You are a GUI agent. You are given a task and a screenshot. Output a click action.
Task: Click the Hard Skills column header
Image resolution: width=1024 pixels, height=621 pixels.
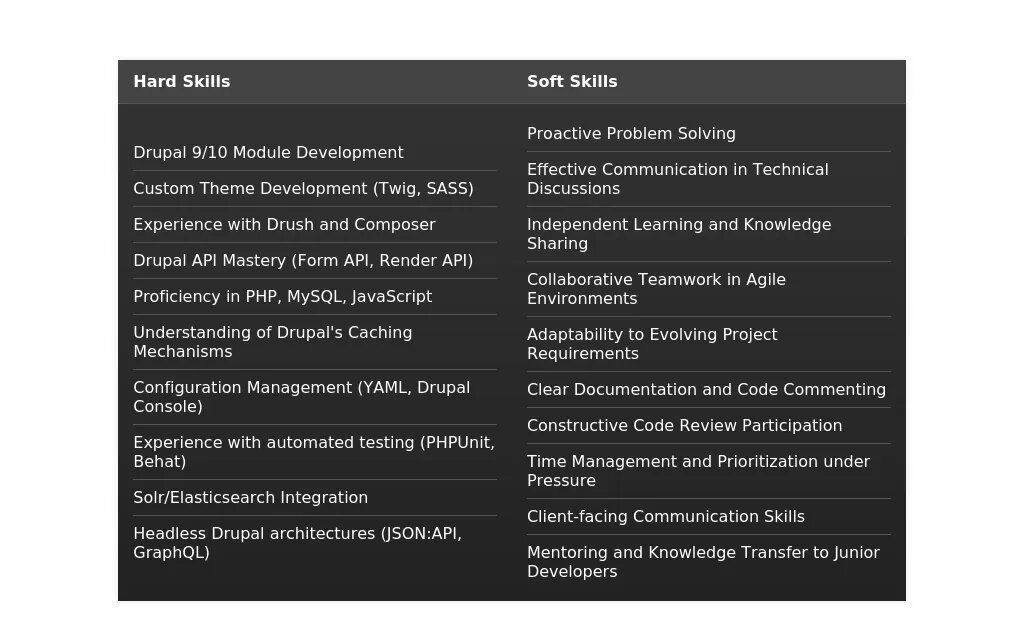point(182,82)
